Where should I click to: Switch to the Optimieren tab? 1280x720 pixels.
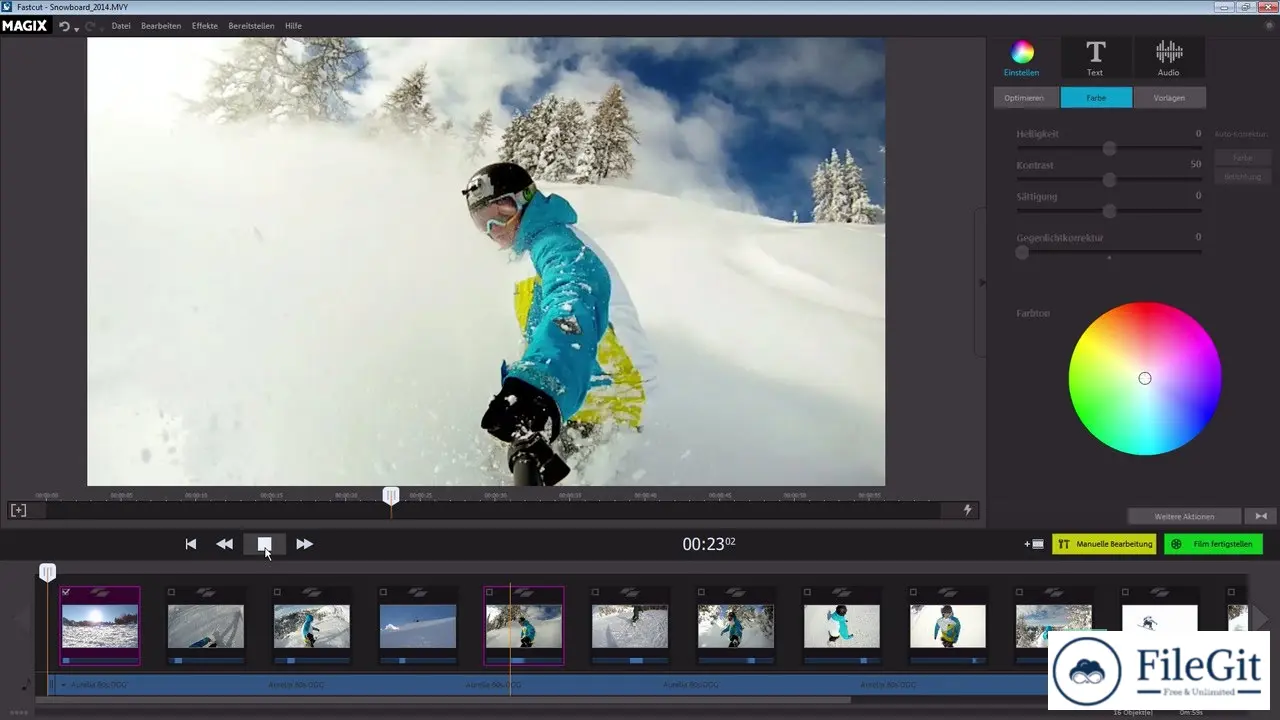[1024, 98]
